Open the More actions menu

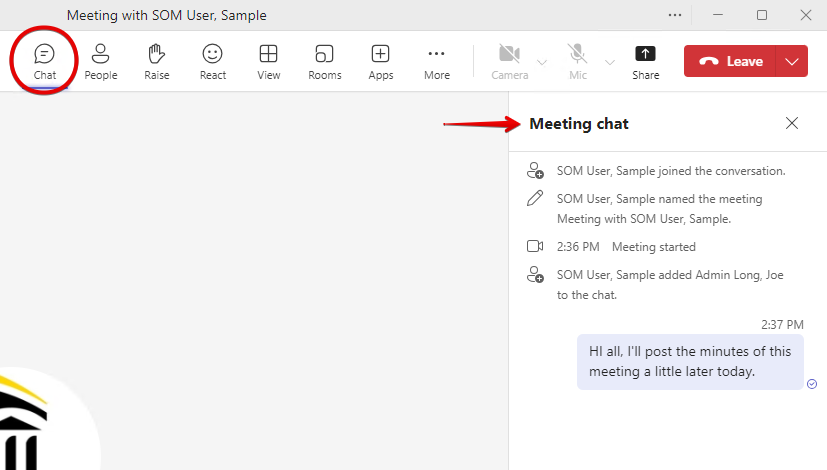coord(436,60)
